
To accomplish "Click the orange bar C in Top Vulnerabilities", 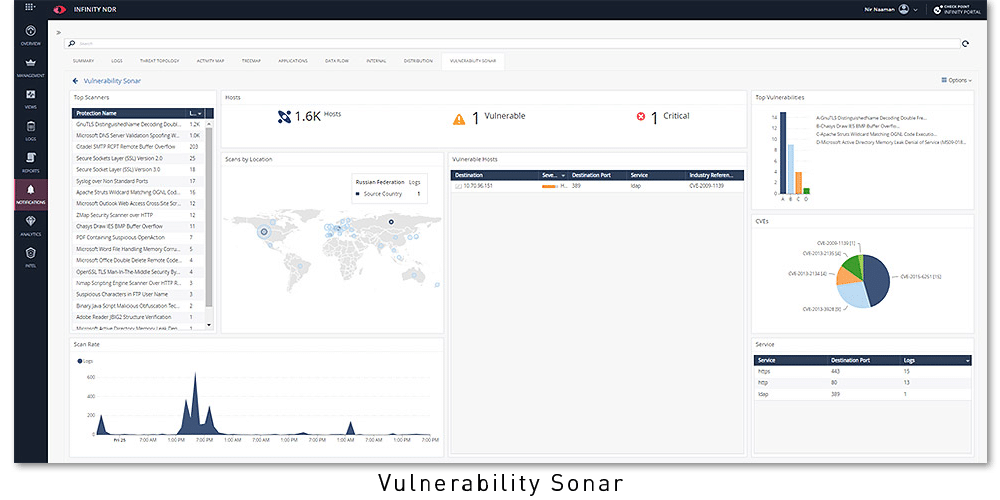I will [798, 183].
